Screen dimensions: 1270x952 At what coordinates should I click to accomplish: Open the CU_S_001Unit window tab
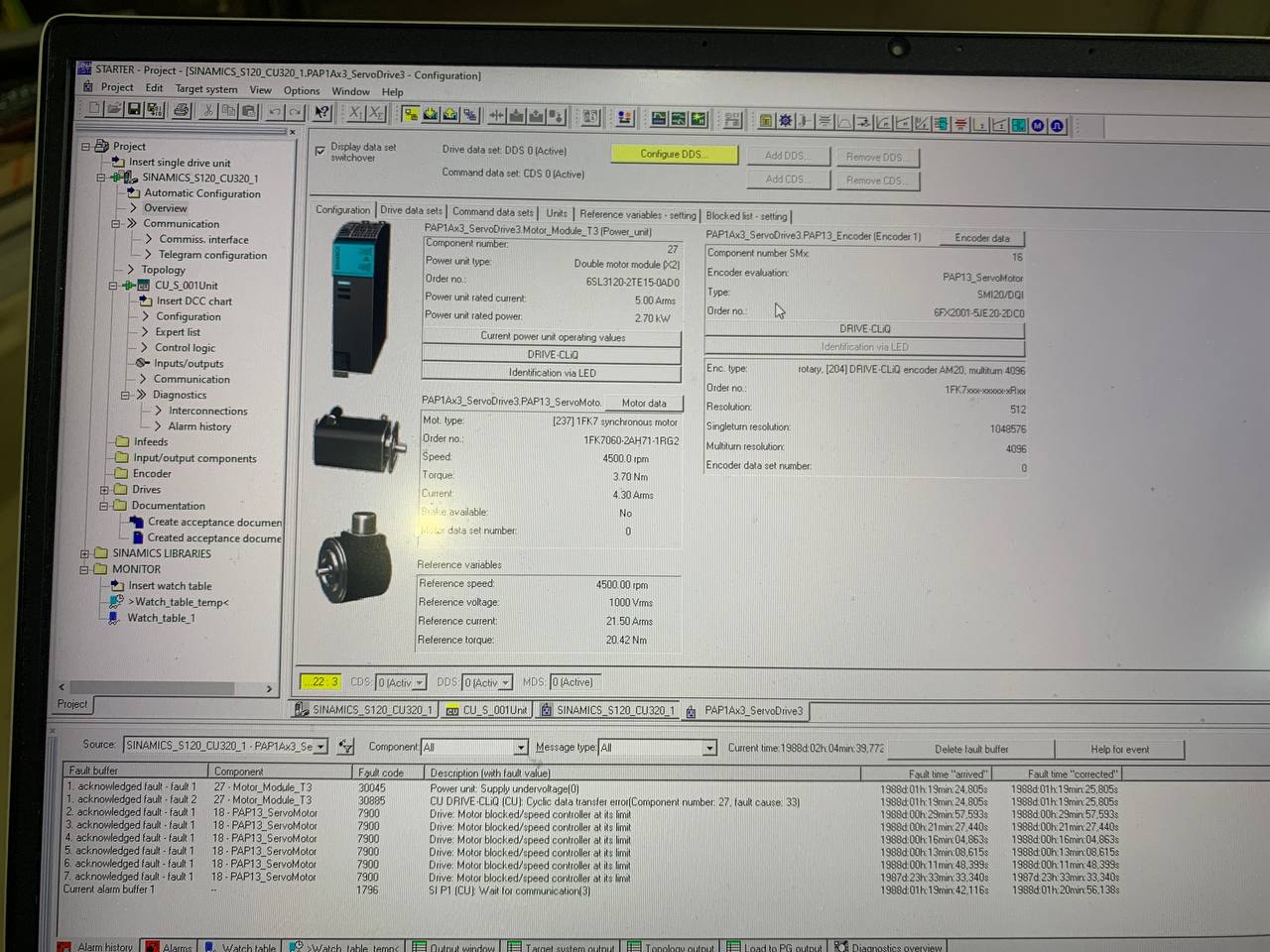[x=486, y=710]
